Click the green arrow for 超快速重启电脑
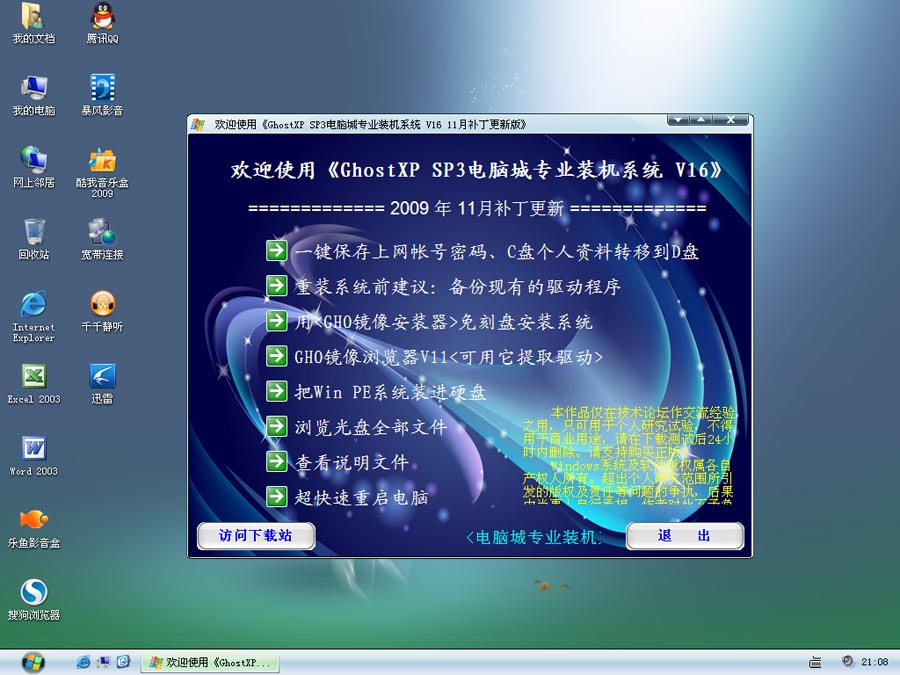 point(276,496)
